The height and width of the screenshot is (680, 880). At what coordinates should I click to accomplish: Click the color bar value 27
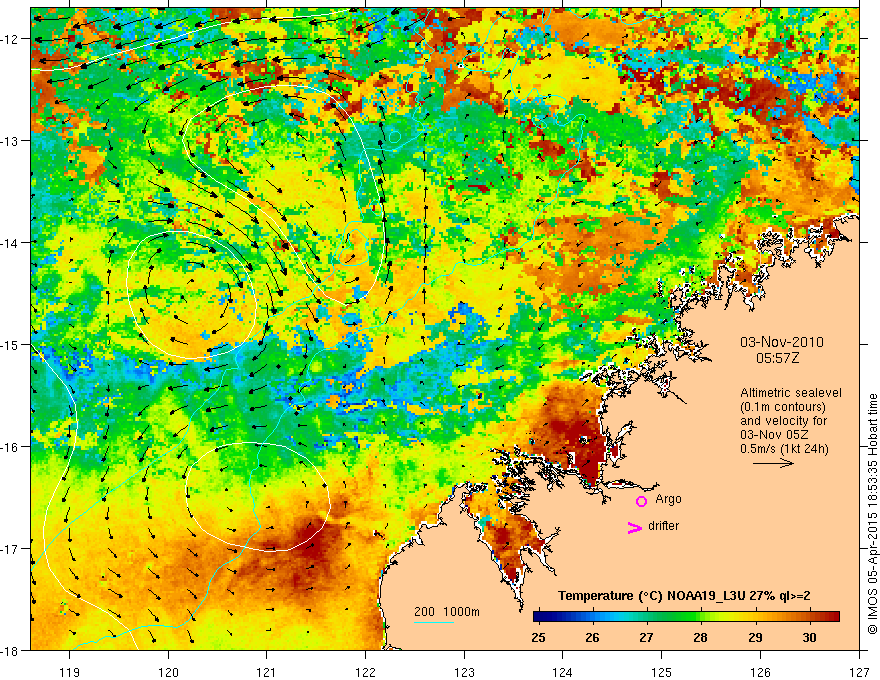(647, 638)
